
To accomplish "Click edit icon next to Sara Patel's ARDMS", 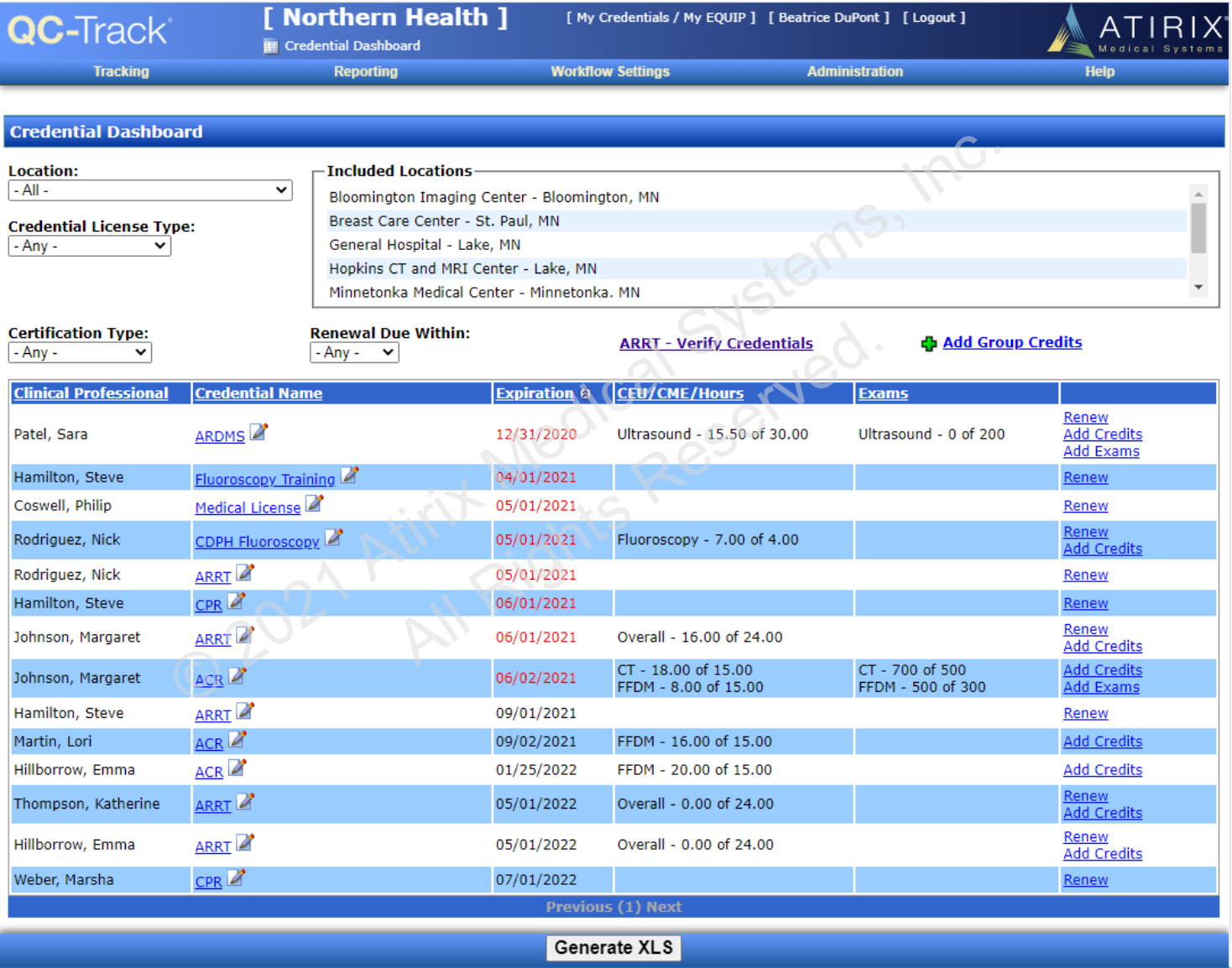I will (x=258, y=432).
